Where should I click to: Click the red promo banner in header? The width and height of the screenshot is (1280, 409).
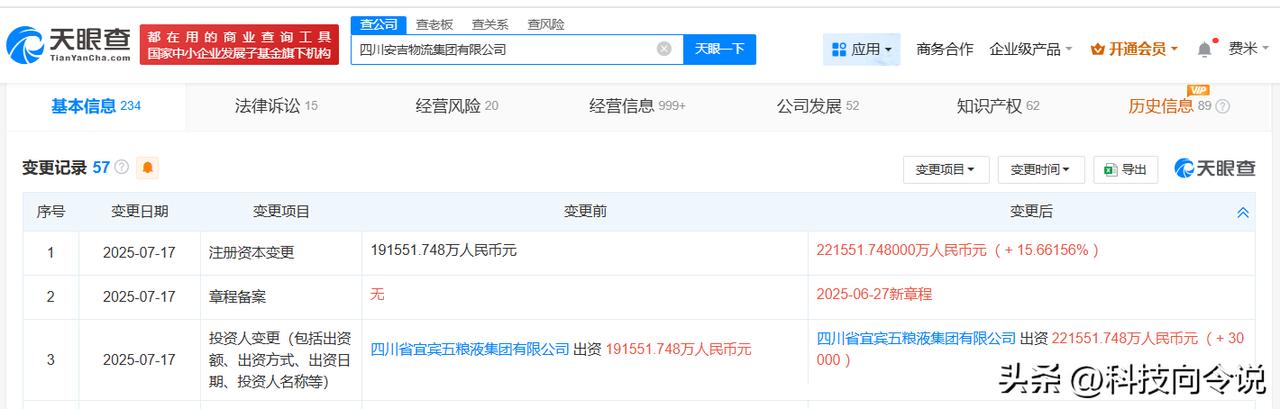click(x=239, y=44)
